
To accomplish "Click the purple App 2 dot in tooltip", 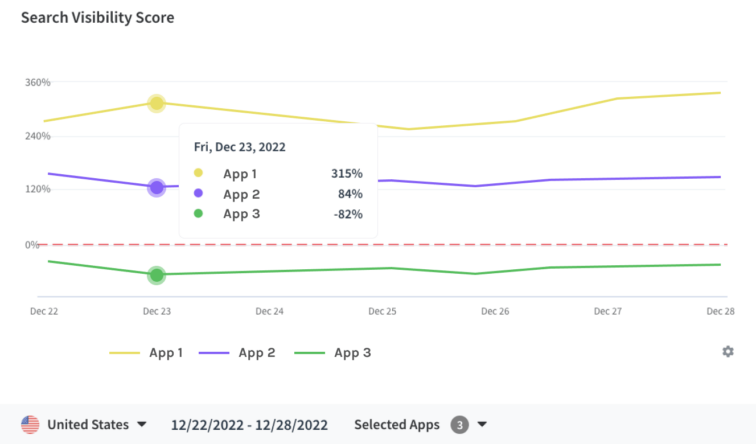I will [x=198, y=193].
